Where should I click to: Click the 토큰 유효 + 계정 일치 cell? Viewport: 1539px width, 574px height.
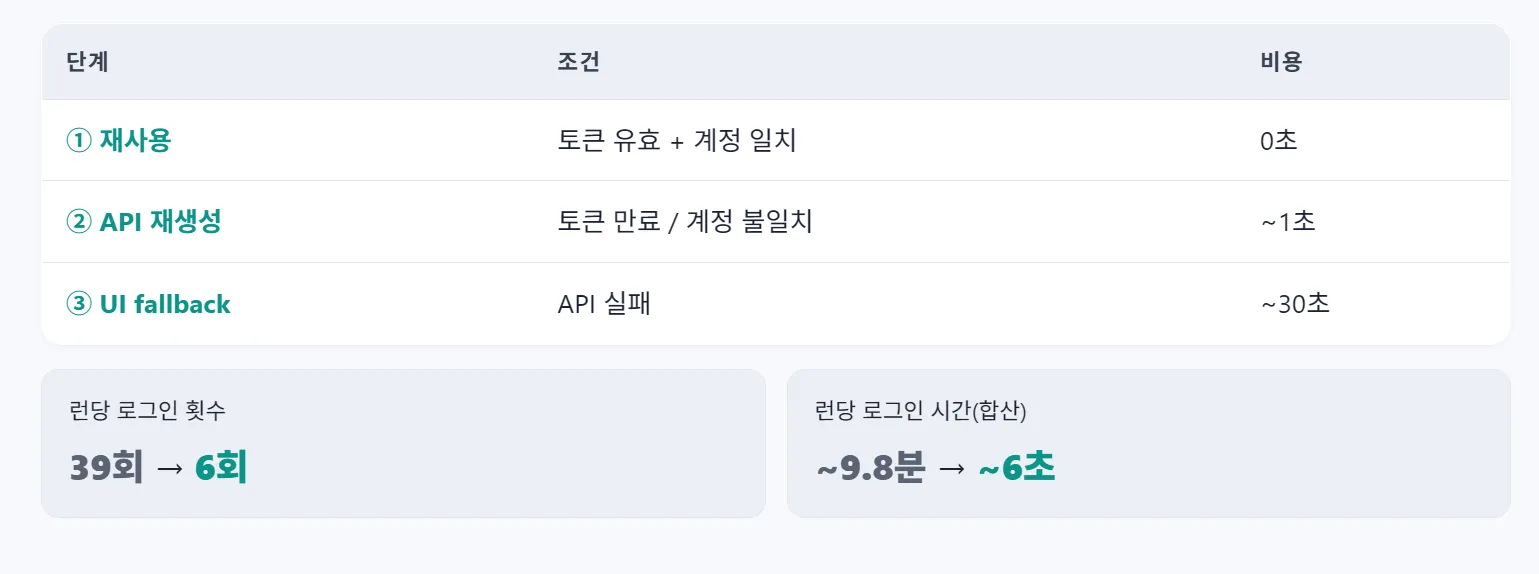(677, 140)
